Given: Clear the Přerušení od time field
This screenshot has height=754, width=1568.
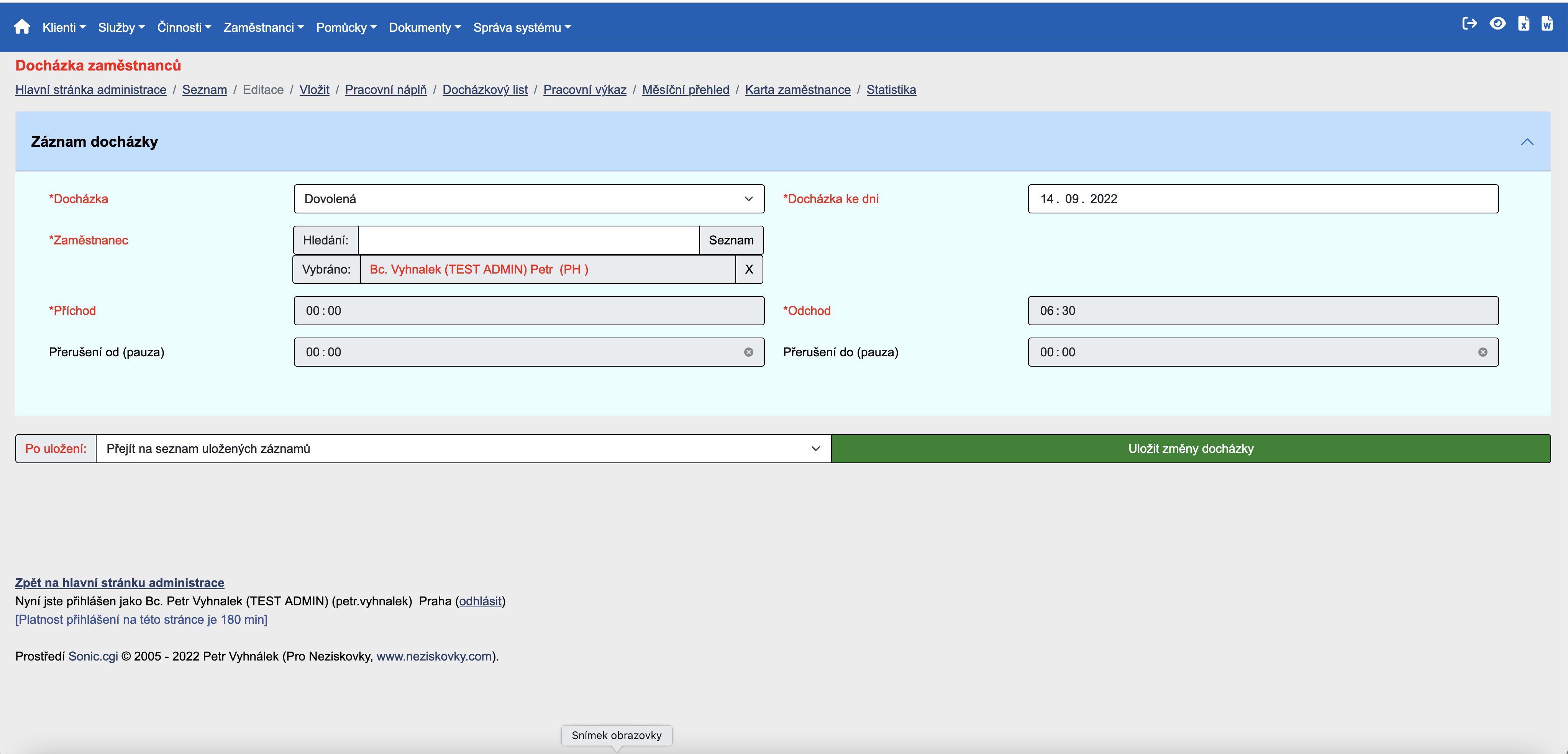Looking at the screenshot, I should pyautogui.click(x=749, y=352).
